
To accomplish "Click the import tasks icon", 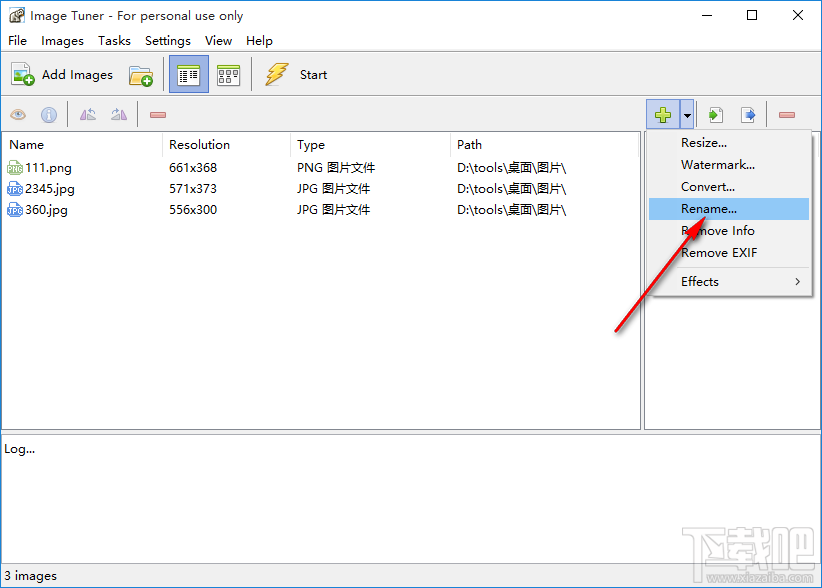I will 716,114.
